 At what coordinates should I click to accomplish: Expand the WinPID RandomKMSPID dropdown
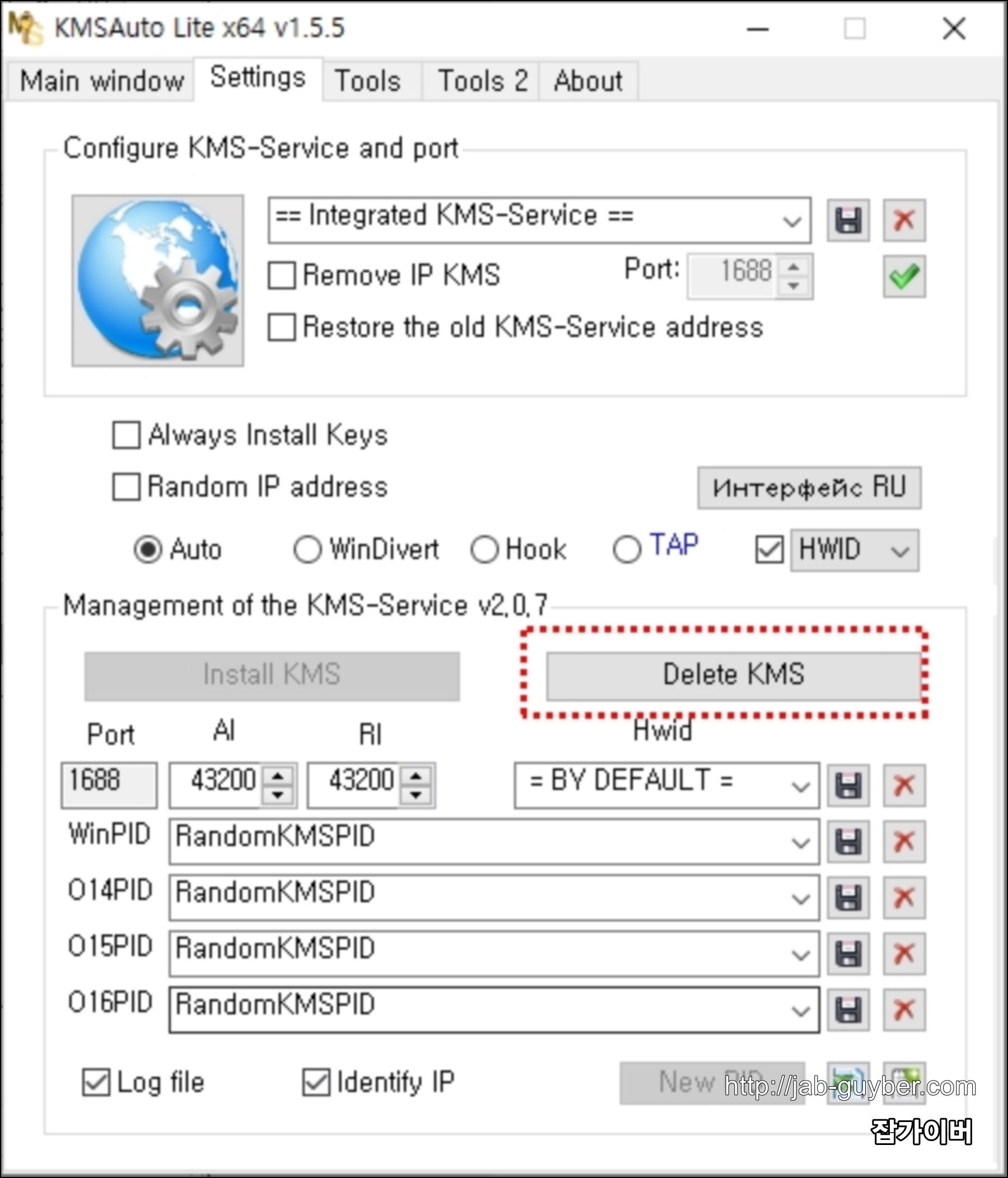800,842
